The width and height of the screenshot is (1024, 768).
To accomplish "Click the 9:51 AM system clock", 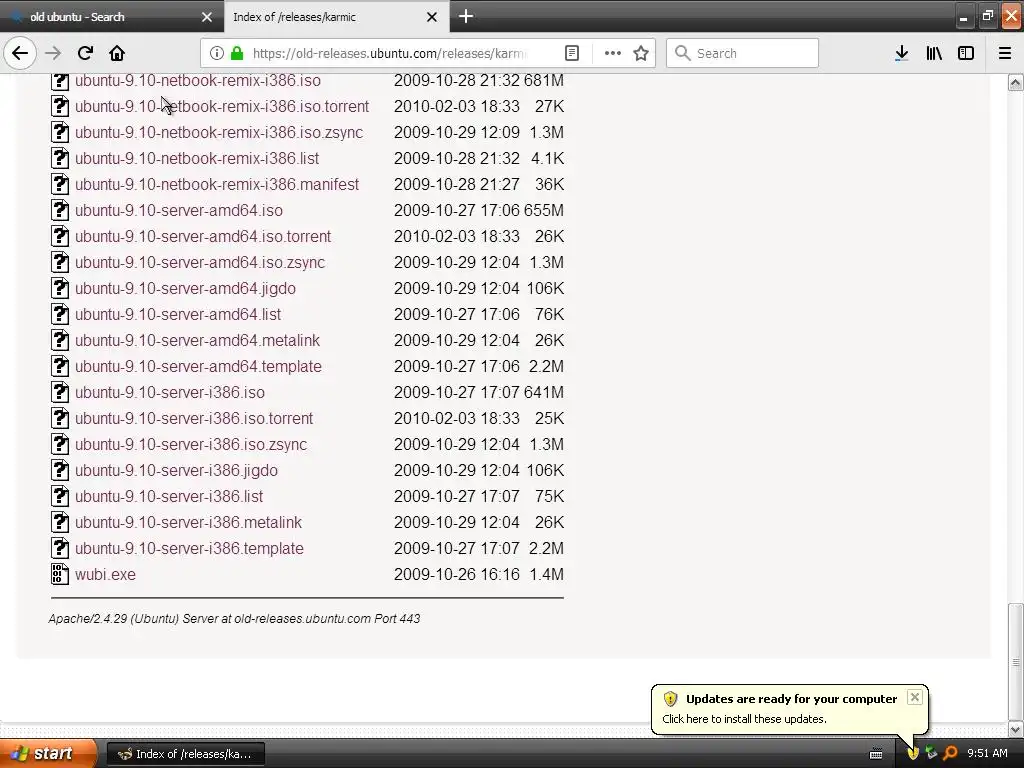I will pyautogui.click(x=987, y=753).
